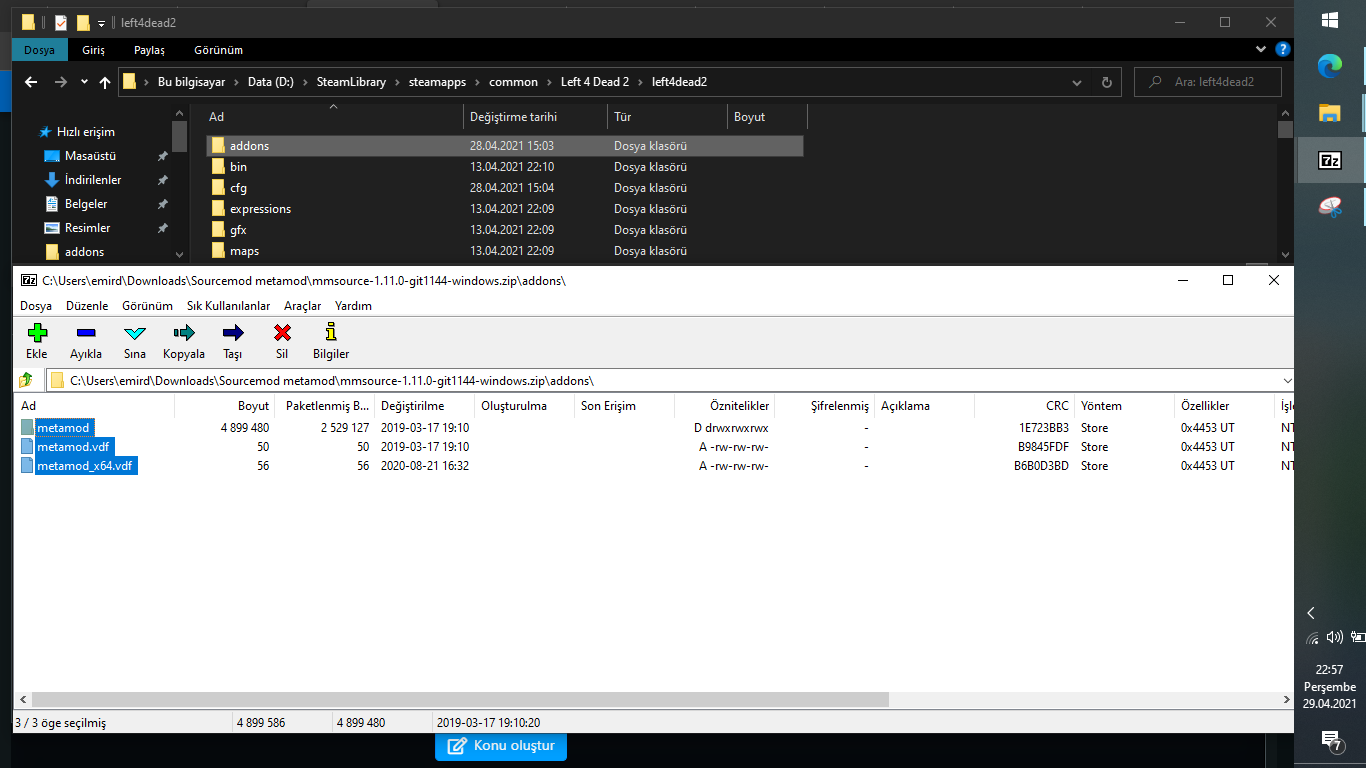Click the Back arrow in File Explorer

point(31,82)
